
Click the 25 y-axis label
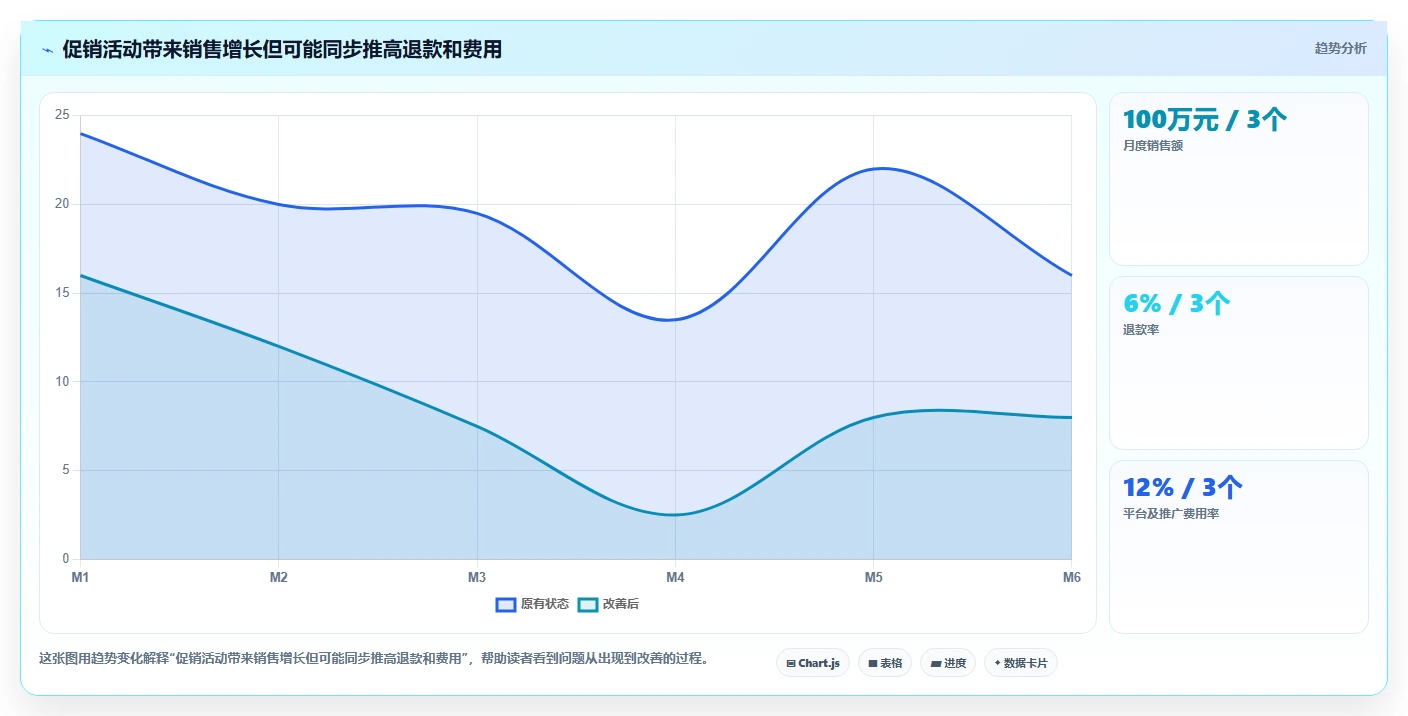coord(62,115)
